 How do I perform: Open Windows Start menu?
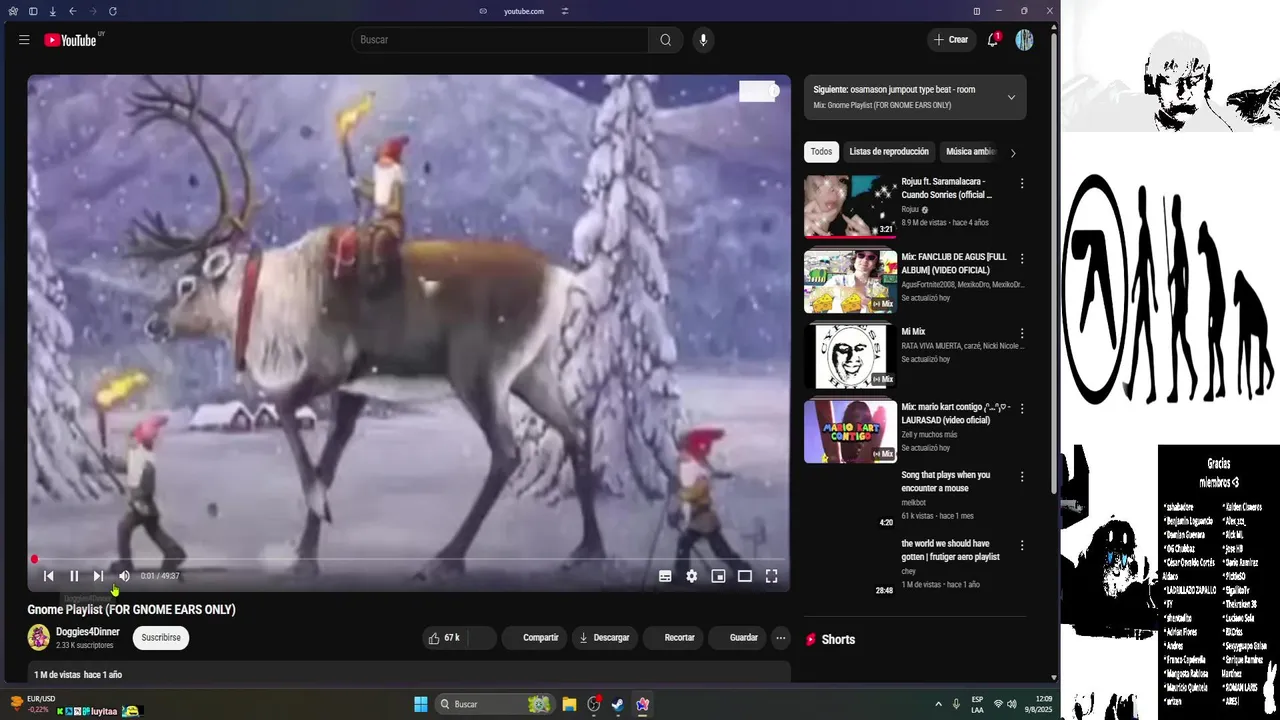tap(421, 704)
